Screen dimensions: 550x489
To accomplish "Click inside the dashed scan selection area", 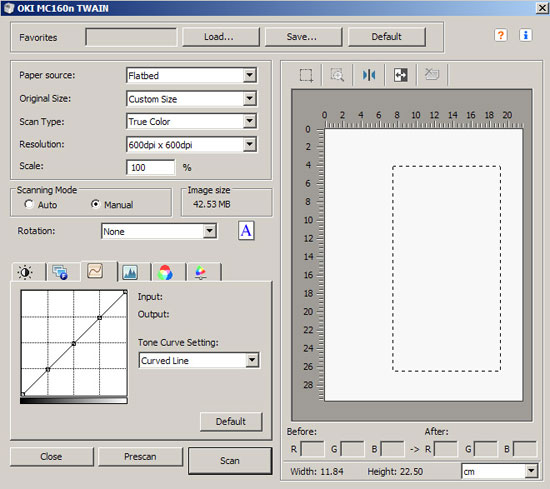I will (446, 268).
